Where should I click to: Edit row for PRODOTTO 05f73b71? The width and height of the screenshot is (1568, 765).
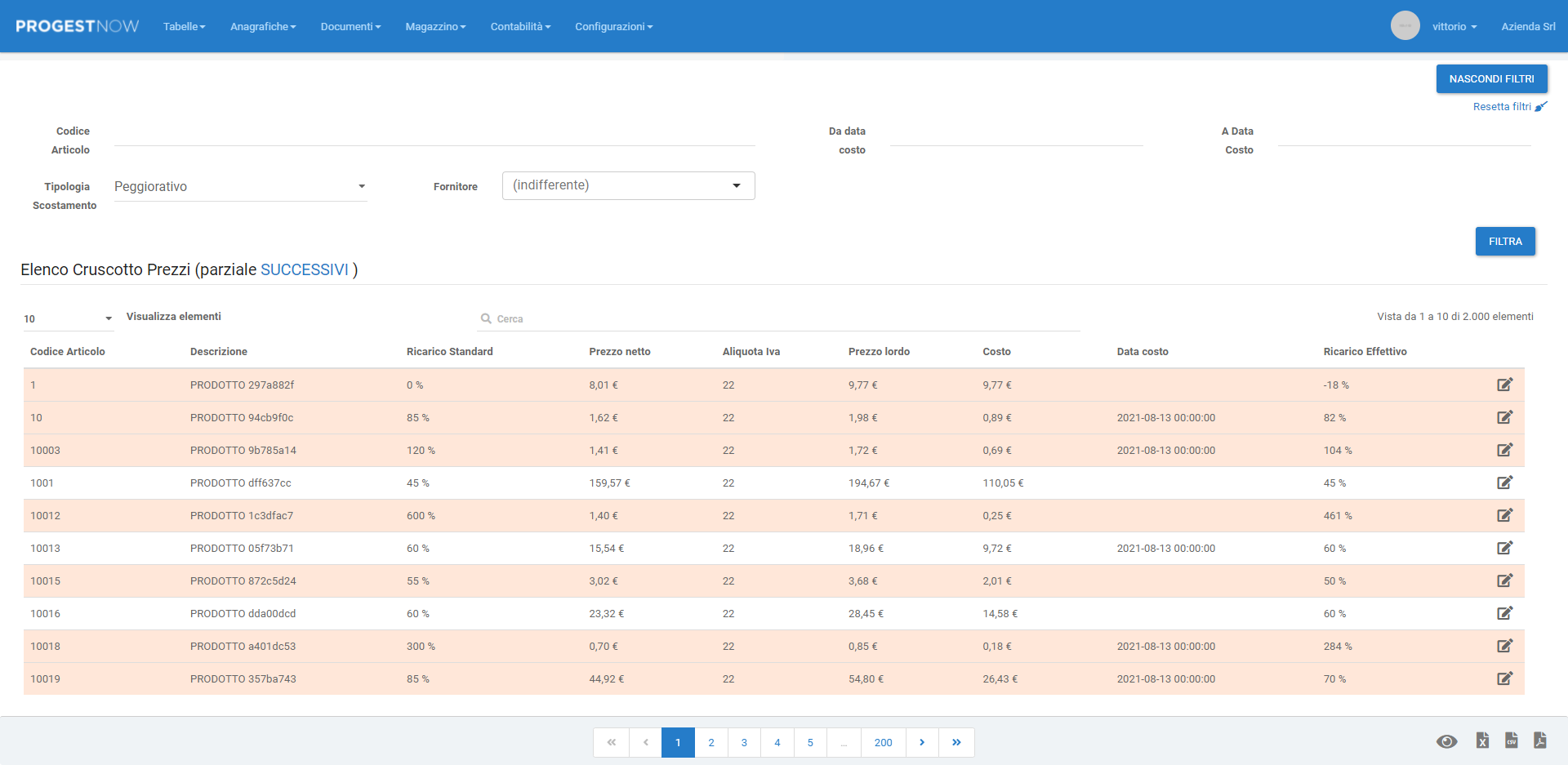point(1504,548)
